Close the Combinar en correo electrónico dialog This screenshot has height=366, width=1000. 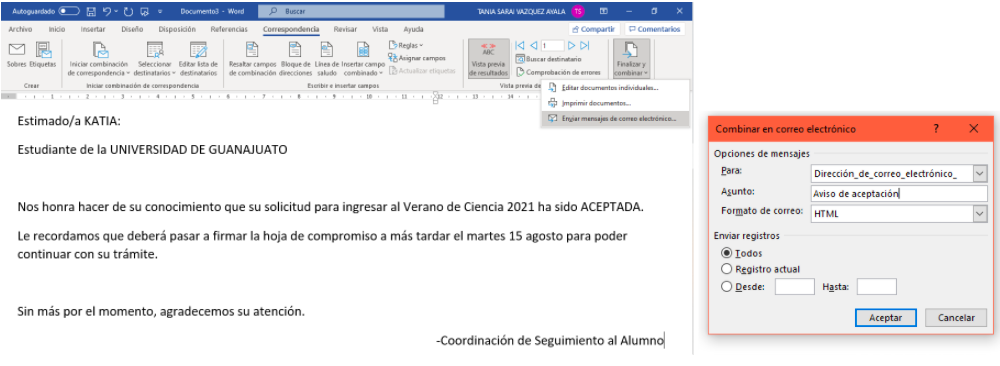point(973,129)
